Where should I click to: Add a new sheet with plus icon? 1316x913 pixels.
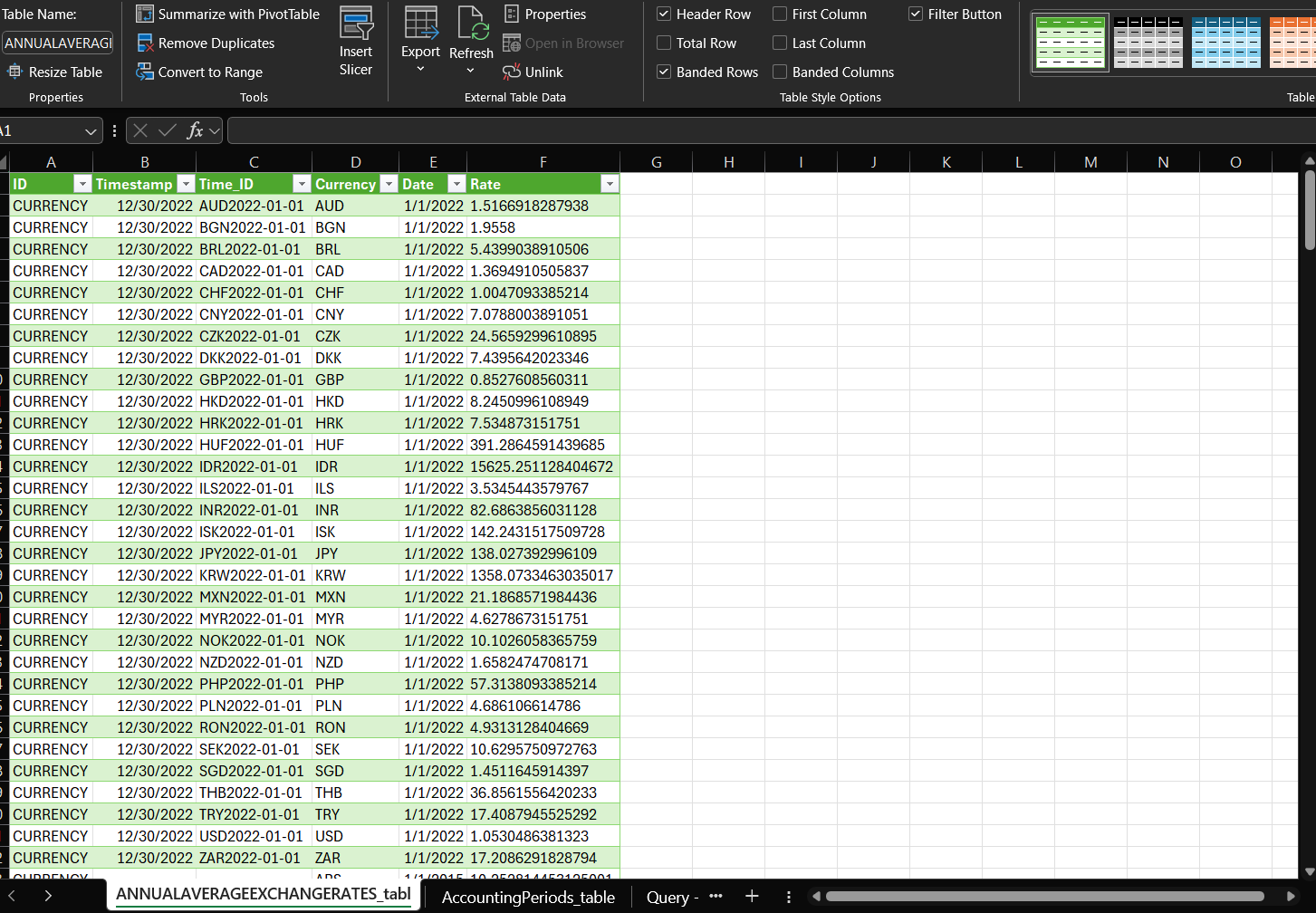pyautogui.click(x=752, y=896)
